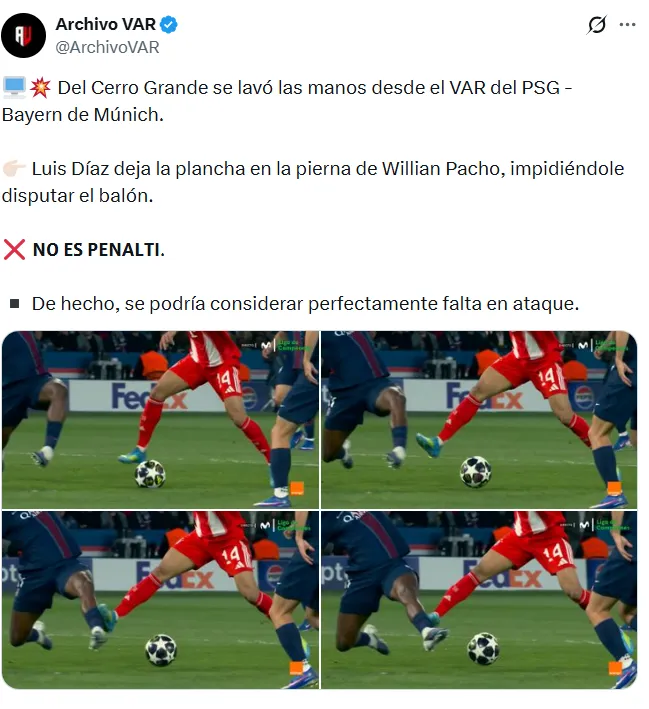Open the bottom-left match photo
This screenshot has height=709, width=649.
160,600
